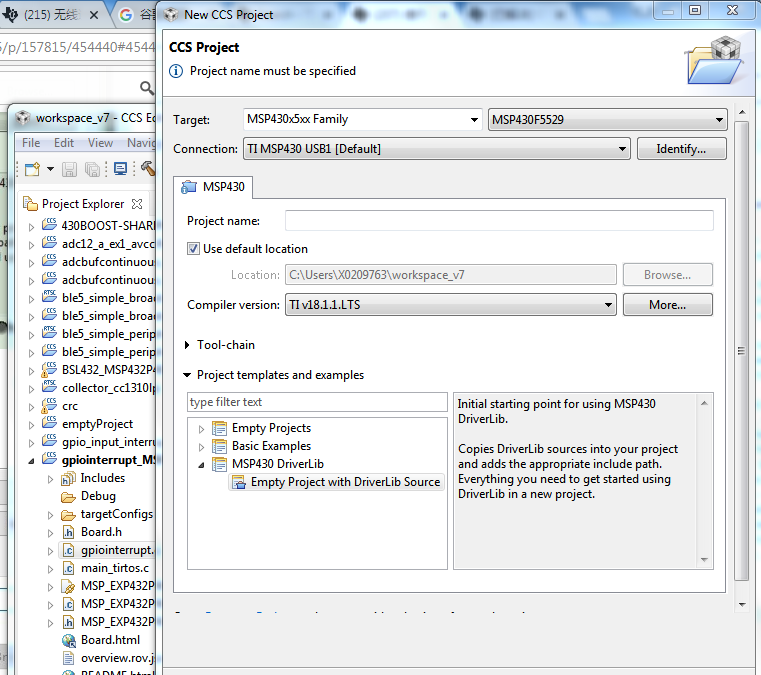Select the gpio_input_interrupt project
The height and width of the screenshot is (675, 761).
109,442
